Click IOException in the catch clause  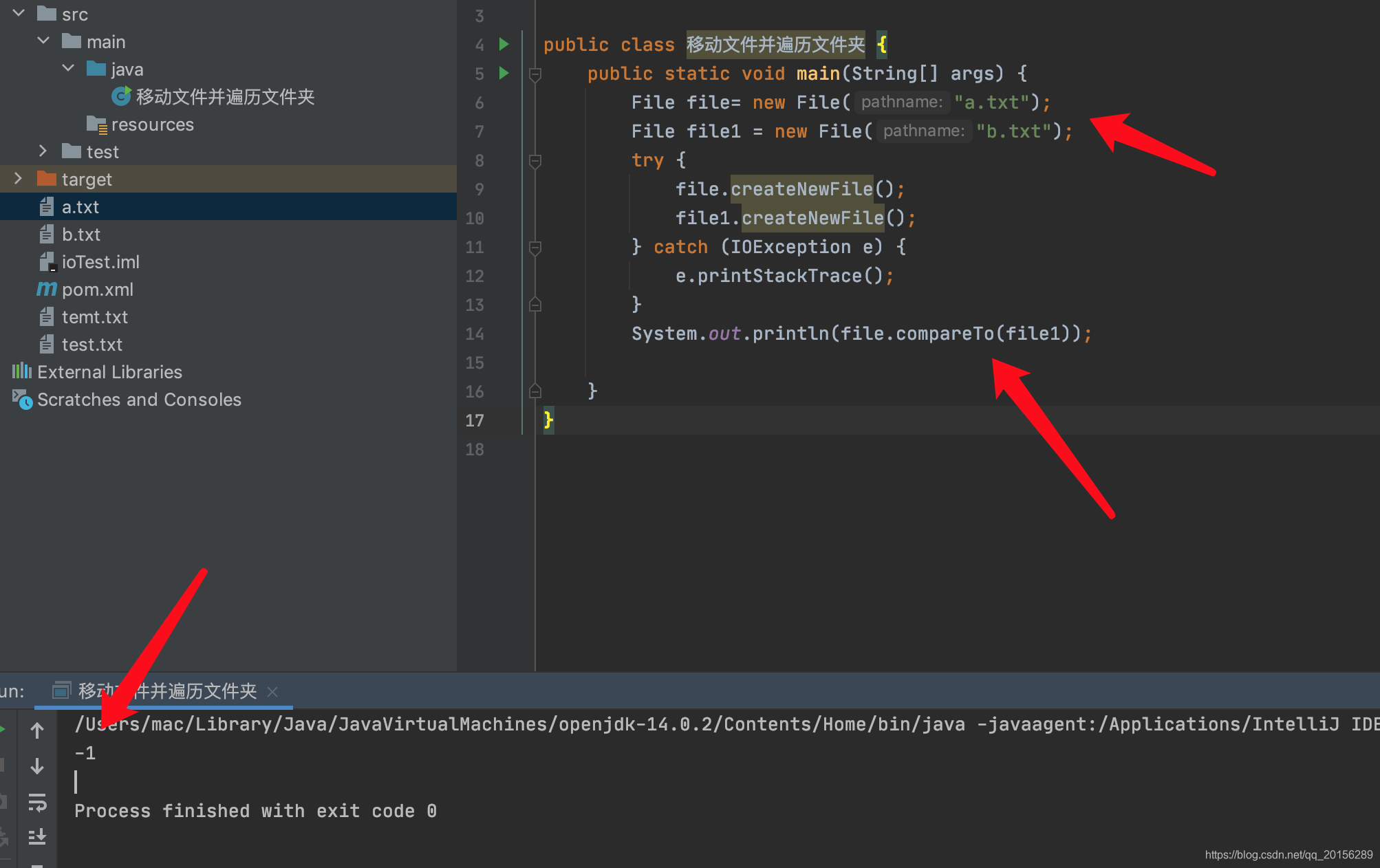tap(790, 247)
